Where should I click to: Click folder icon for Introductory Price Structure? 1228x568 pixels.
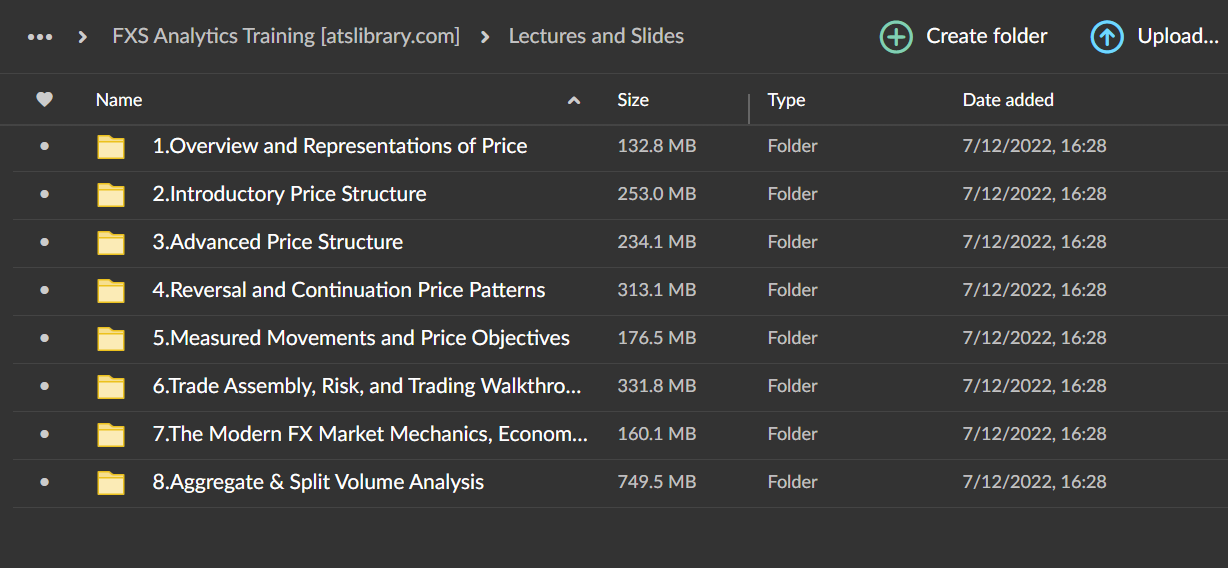pyautogui.click(x=111, y=195)
